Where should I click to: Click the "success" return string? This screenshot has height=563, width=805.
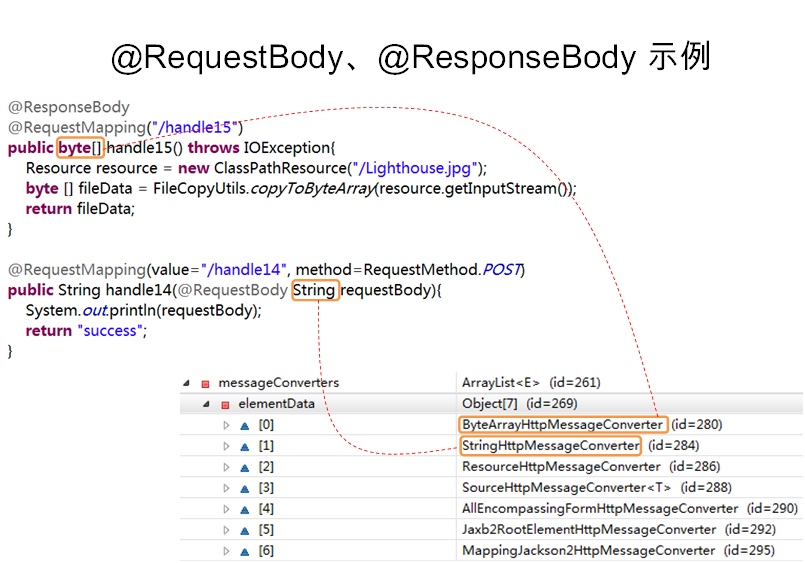coord(110,331)
